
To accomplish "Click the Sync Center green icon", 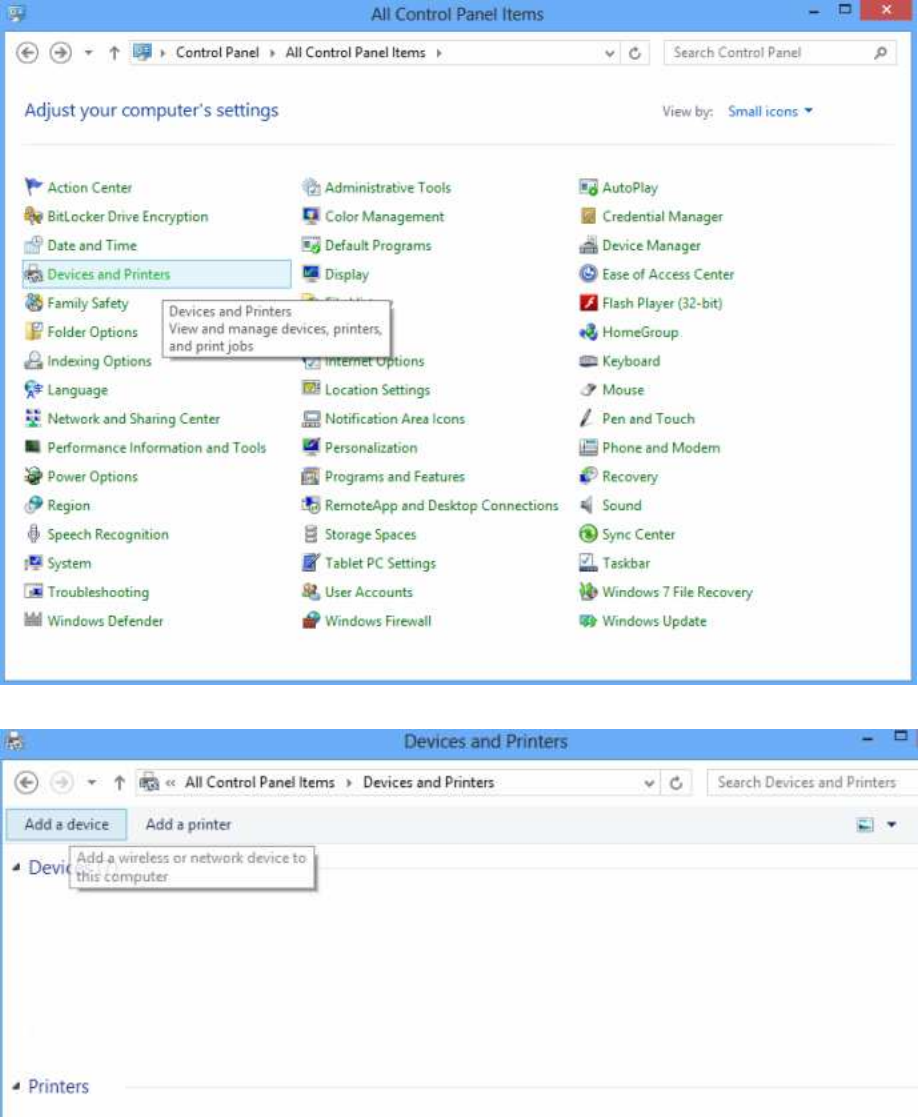I will [588, 534].
